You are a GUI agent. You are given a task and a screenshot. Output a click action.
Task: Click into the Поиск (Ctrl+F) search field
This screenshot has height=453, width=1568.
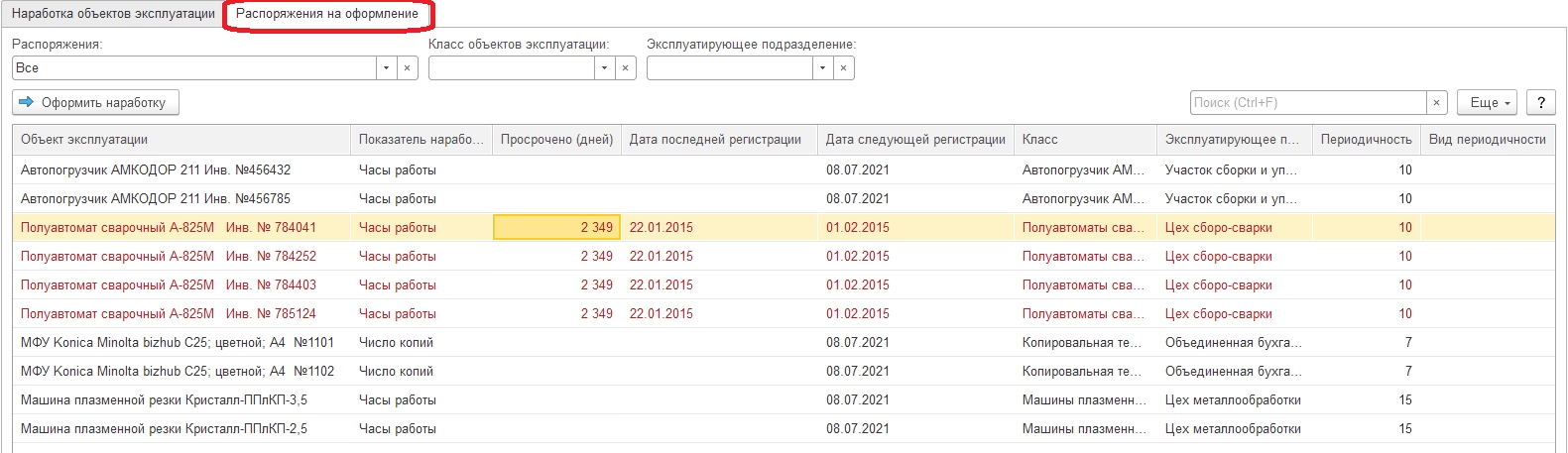[x=1307, y=103]
